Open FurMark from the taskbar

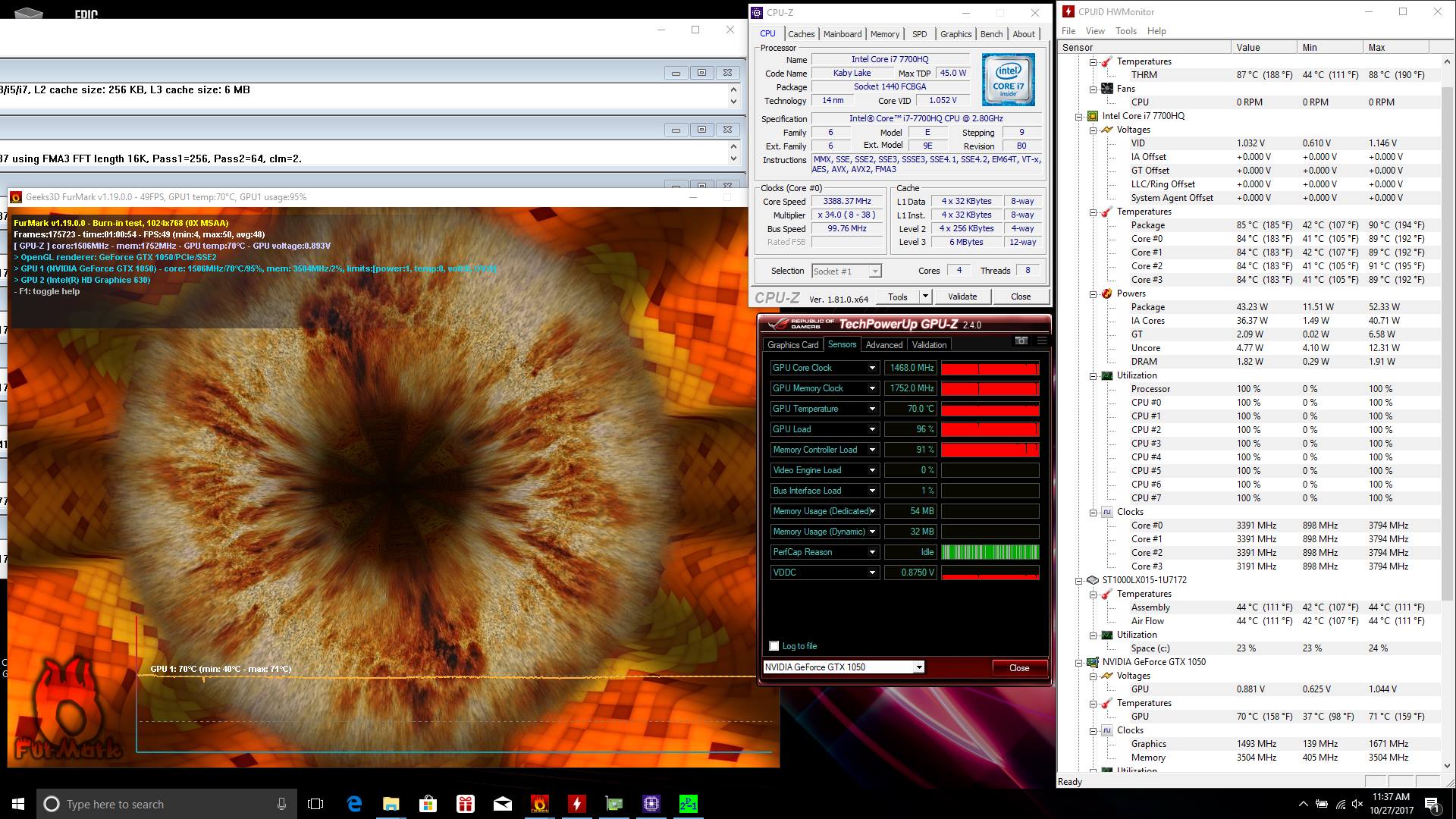[x=540, y=804]
